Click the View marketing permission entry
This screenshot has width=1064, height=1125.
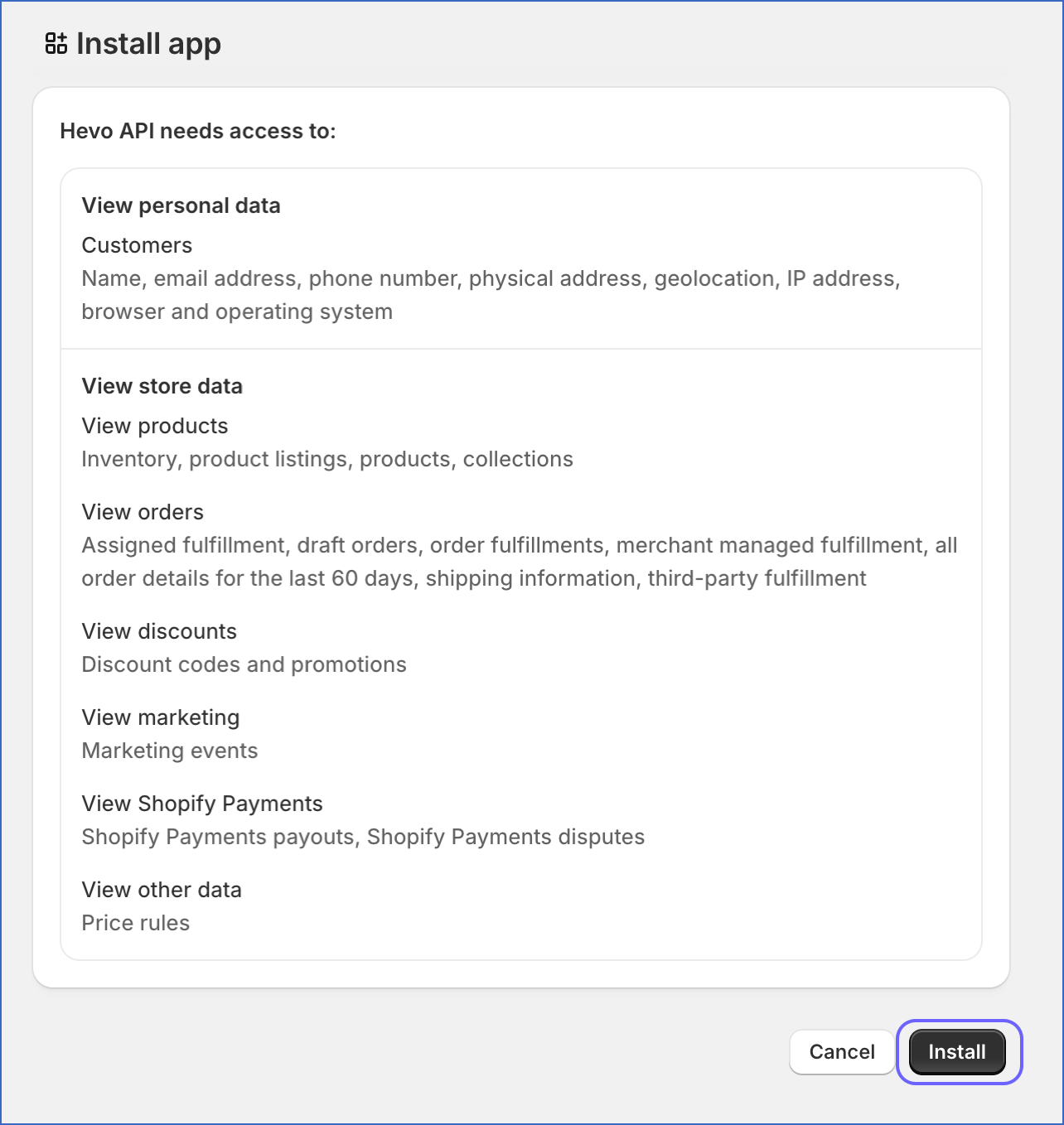click(x=160, y=717)
